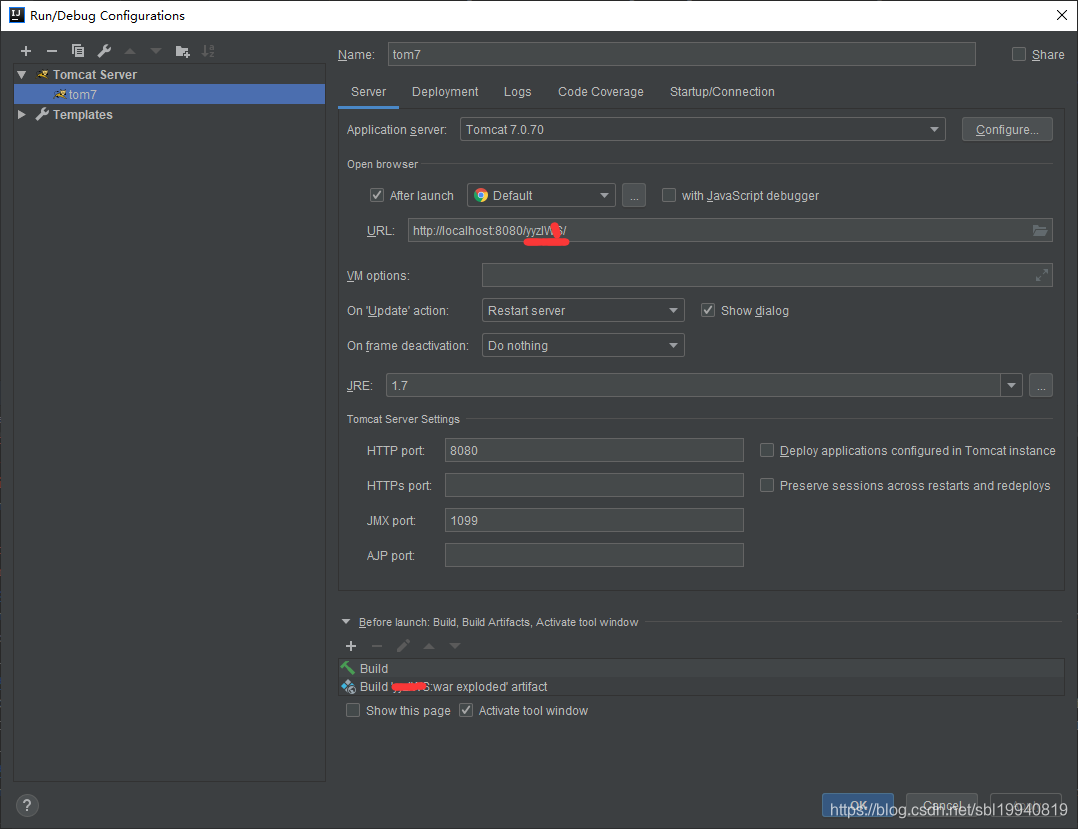Click the JMX port field
Viewport: 1078px width, 829px height.
[x=594, y=520]
